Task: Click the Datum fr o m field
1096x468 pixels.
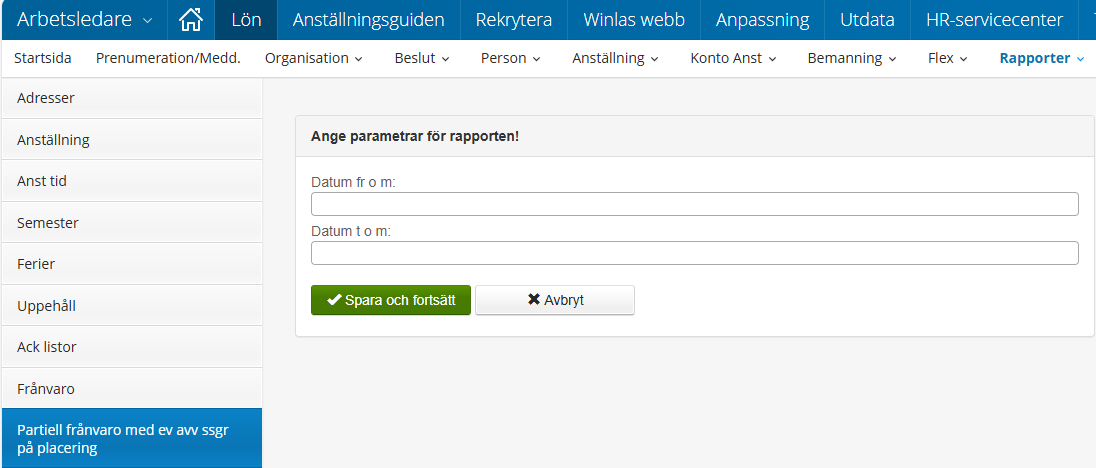Action: (694, 204)
